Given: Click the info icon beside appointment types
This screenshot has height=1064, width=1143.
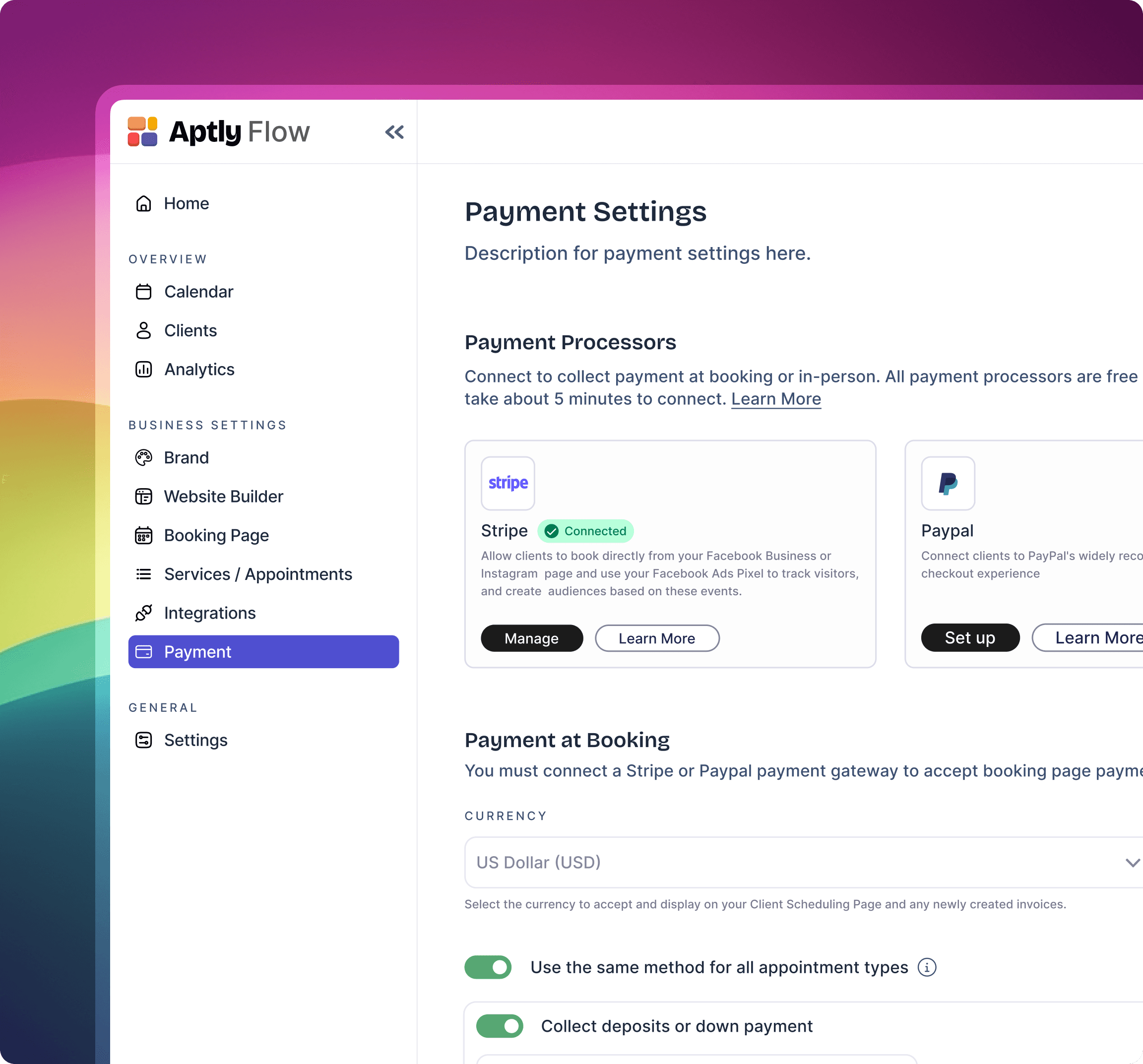Looking at the screenshot, I should click(927, 967).
